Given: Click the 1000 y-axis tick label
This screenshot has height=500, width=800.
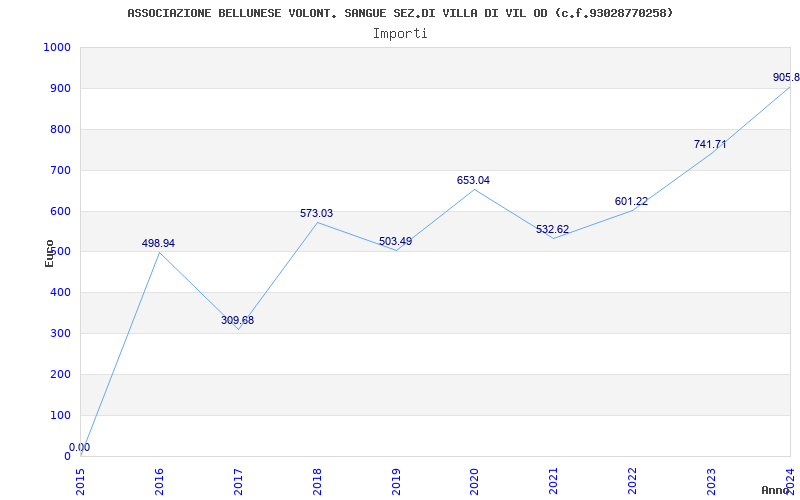Looking at the screenshot, I should pos(57,47).
